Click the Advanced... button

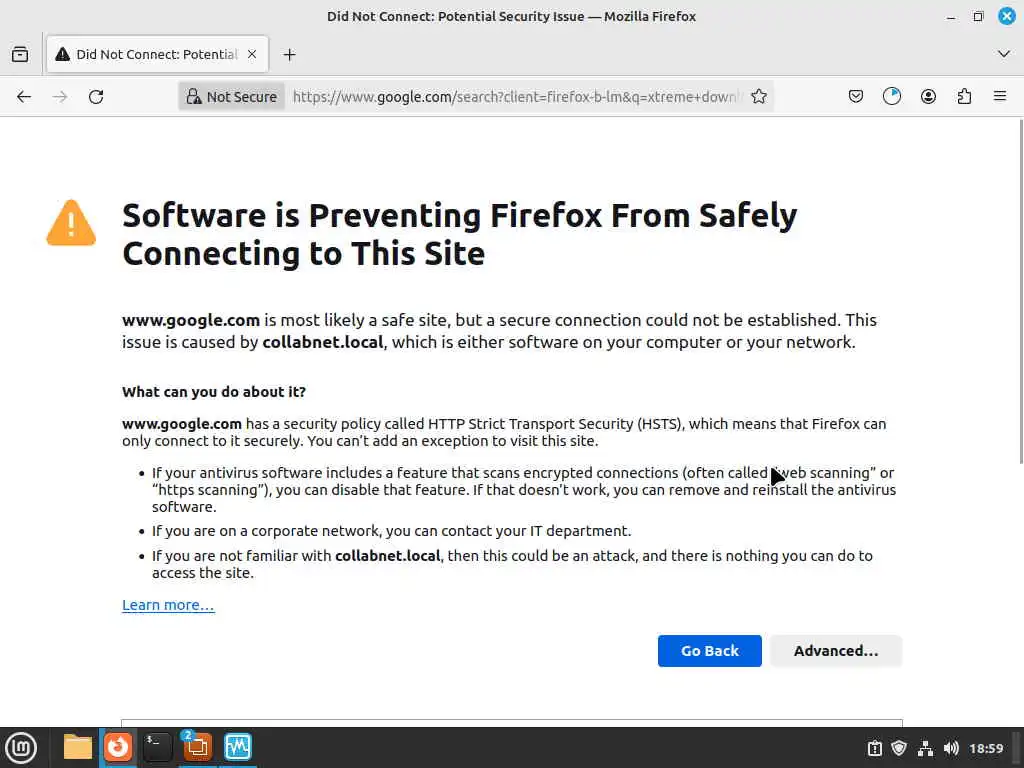pyautogui.click(x=836, y=650)
